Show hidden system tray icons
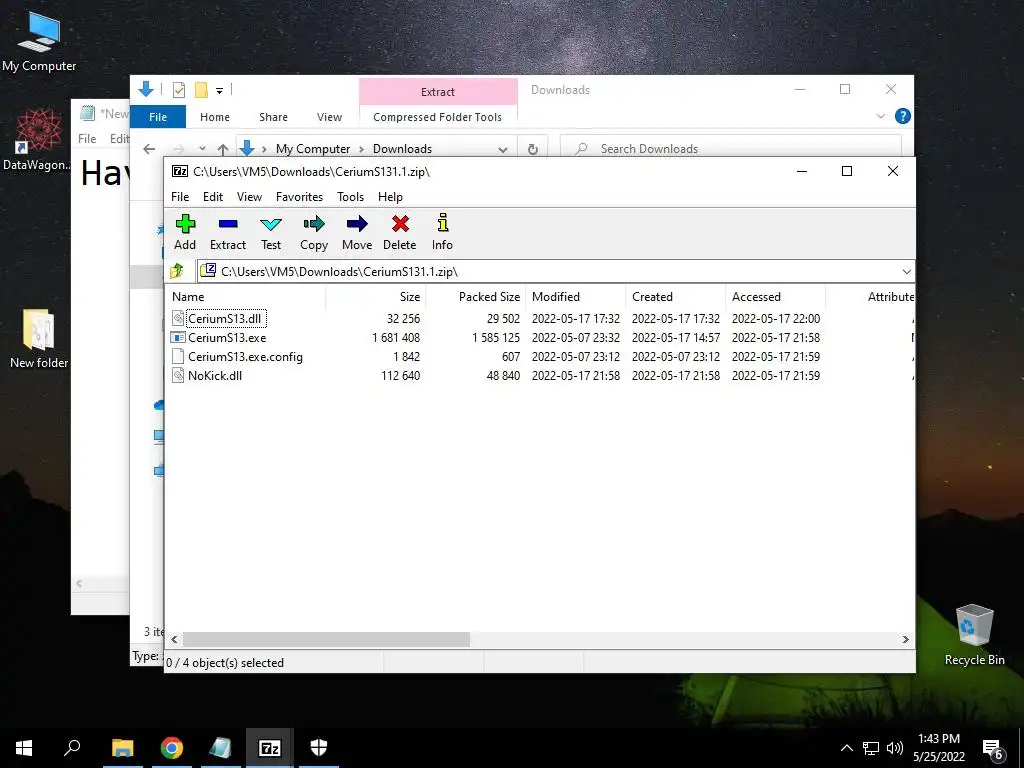 coord(846,748)
